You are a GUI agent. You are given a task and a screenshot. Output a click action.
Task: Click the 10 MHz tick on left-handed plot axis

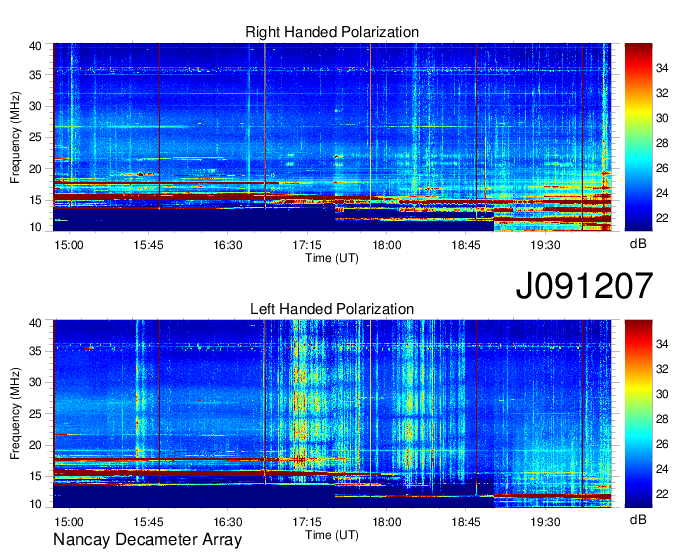point(35,504)
